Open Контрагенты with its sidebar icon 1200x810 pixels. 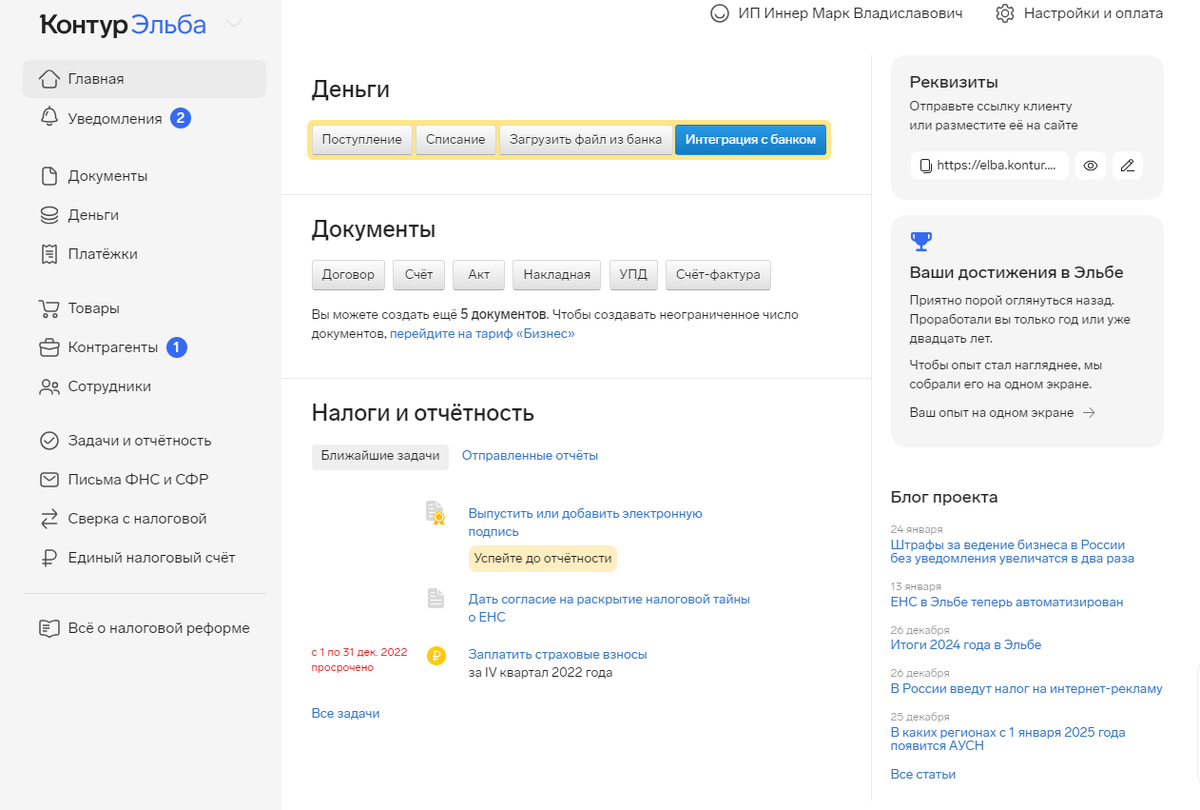coord(48,347)
